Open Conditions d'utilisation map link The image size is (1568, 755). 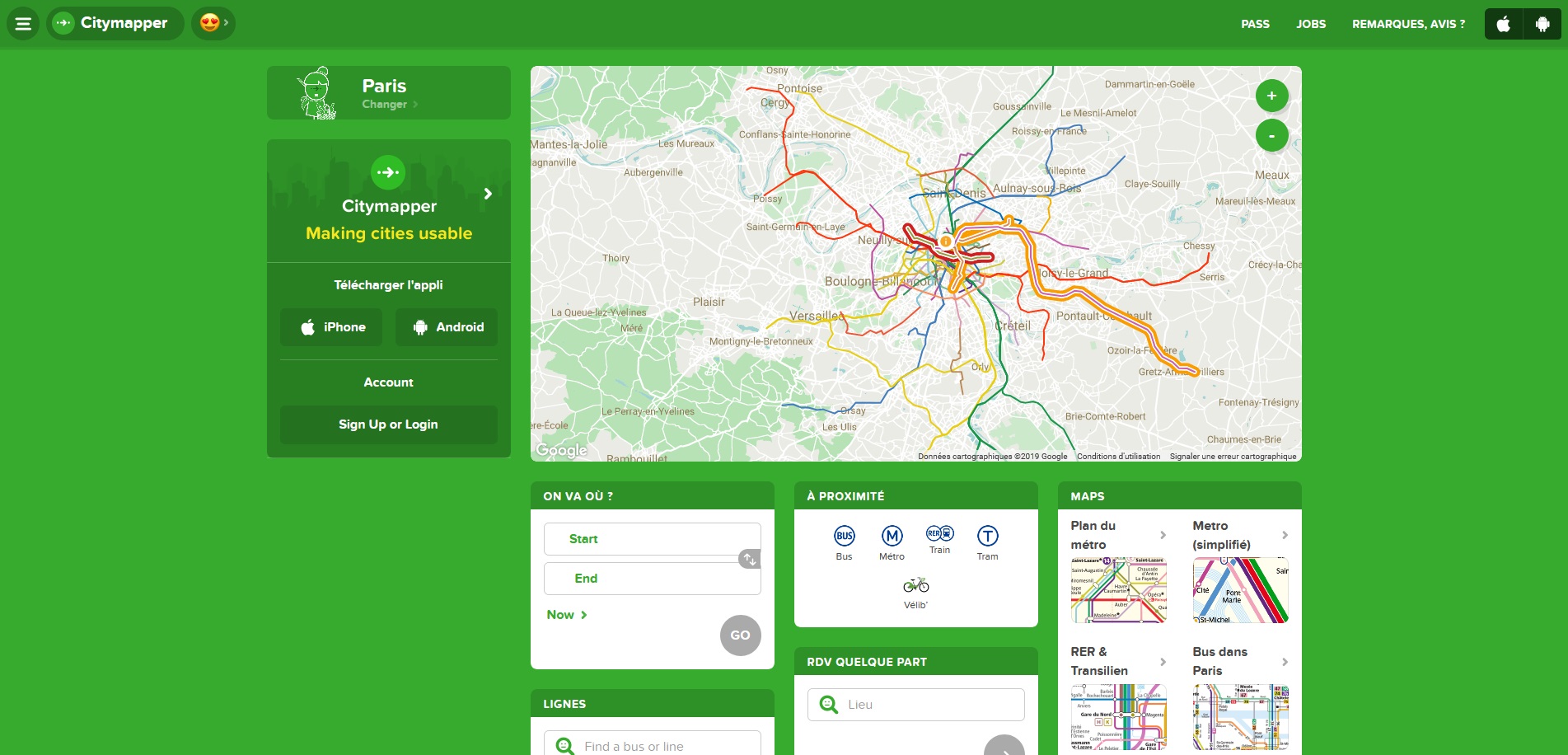tap(1118, 456)
